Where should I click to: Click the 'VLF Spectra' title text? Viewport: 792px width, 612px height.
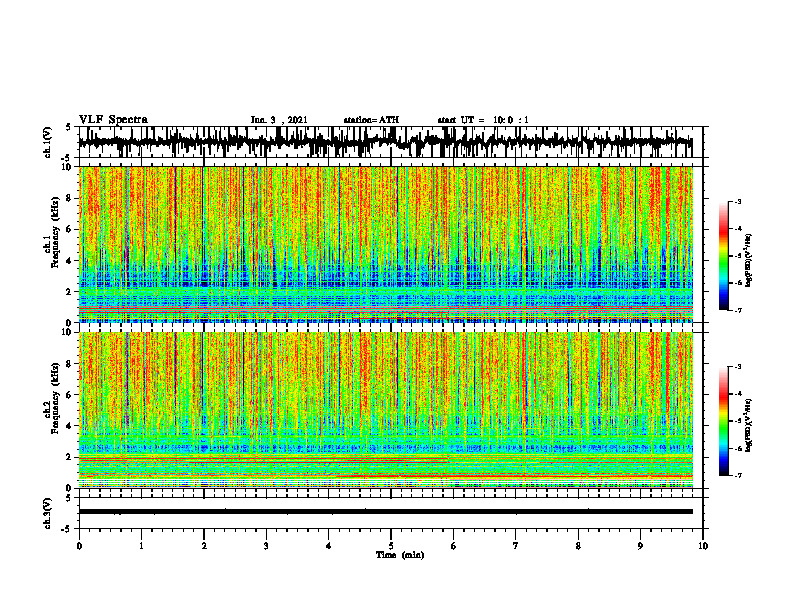(113, 120)
